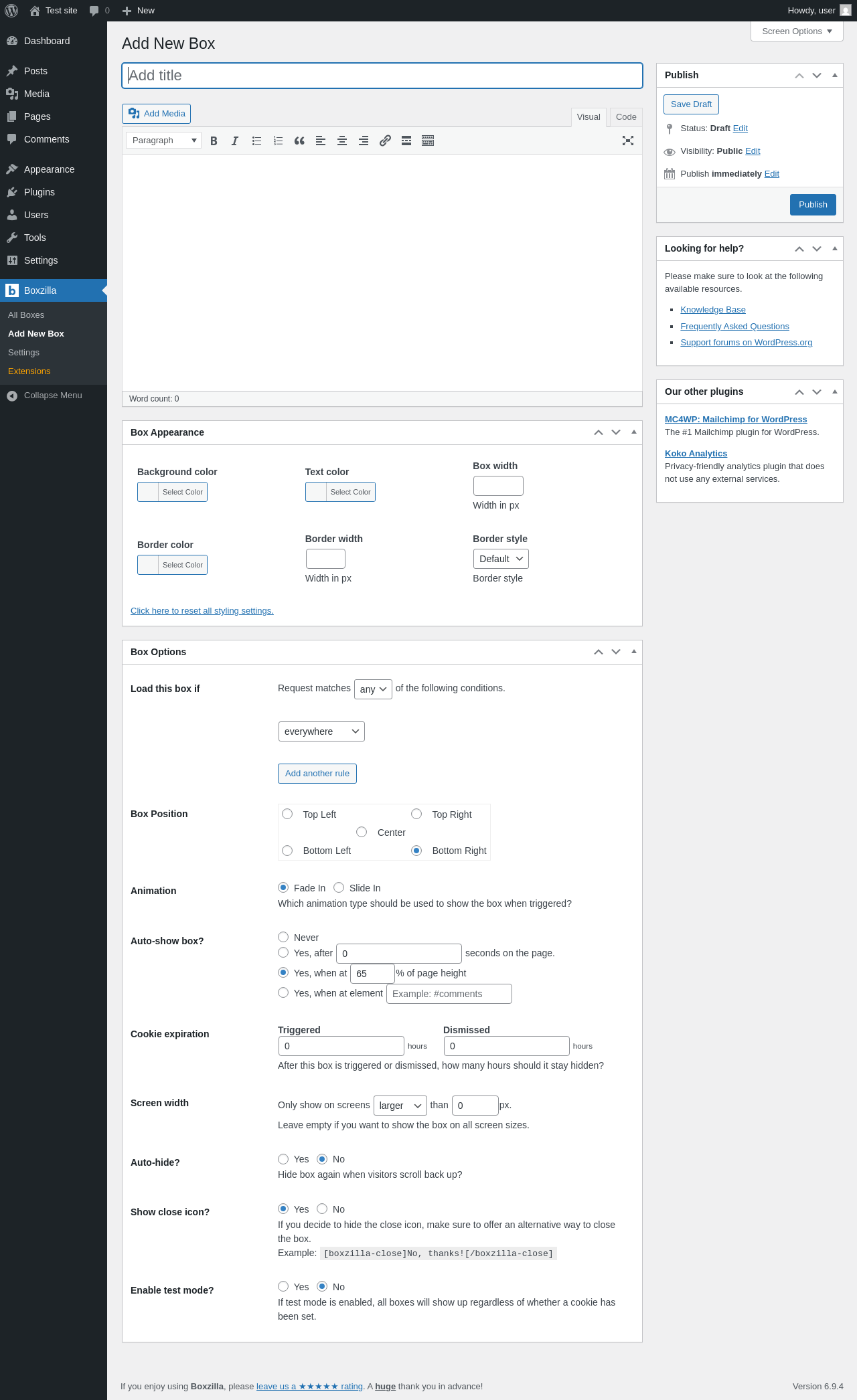Insert a blockquote using the toolbar
Image resolution: width=857 pixels, height=1400 pixels.
(x=299, y=141)
